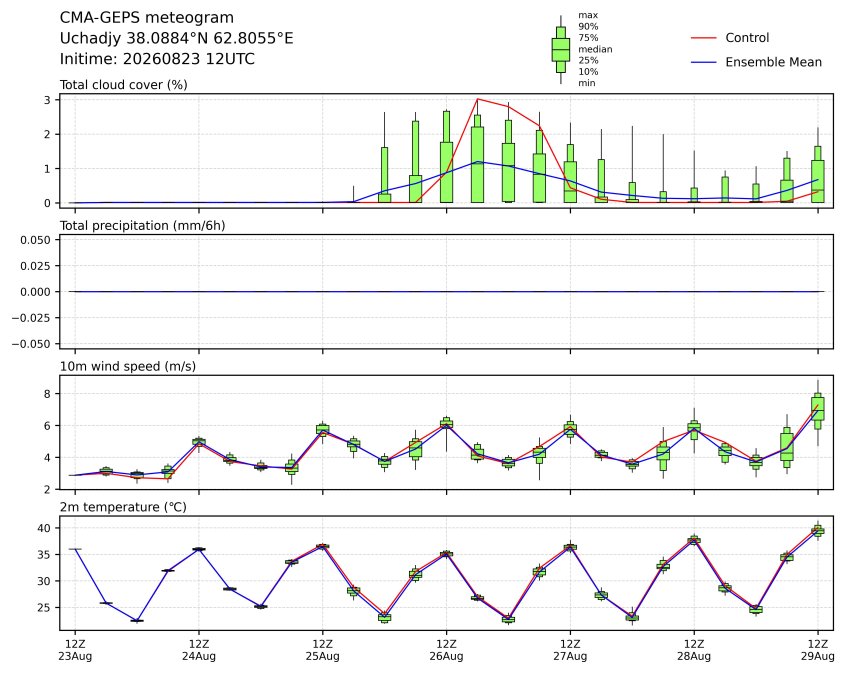Click the 'Initime: 20260823 12UTC' text
The width and height of the screenshot is (846, 673).
pos(157,59)
